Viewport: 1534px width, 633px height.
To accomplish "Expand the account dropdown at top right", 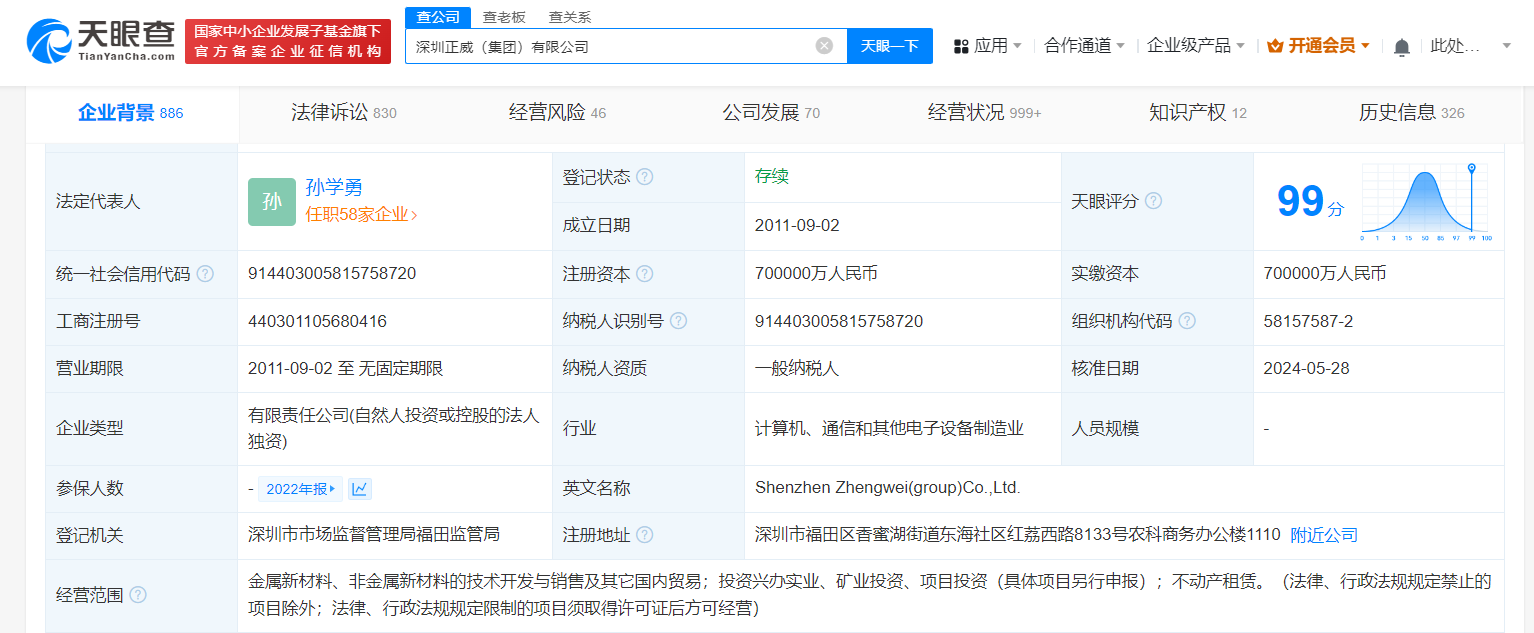I will coord(1505,46).
